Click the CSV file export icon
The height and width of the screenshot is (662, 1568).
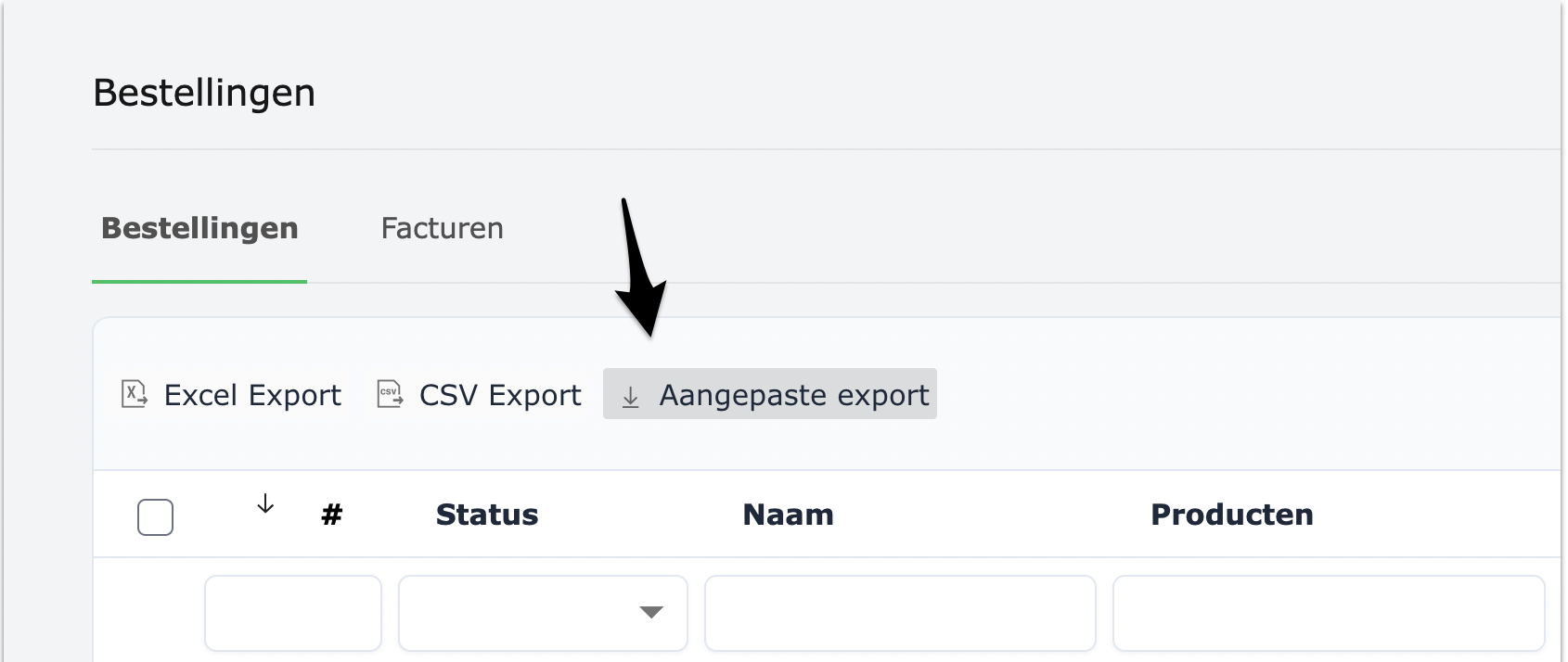pyautogui.click(x=390, y=394)
